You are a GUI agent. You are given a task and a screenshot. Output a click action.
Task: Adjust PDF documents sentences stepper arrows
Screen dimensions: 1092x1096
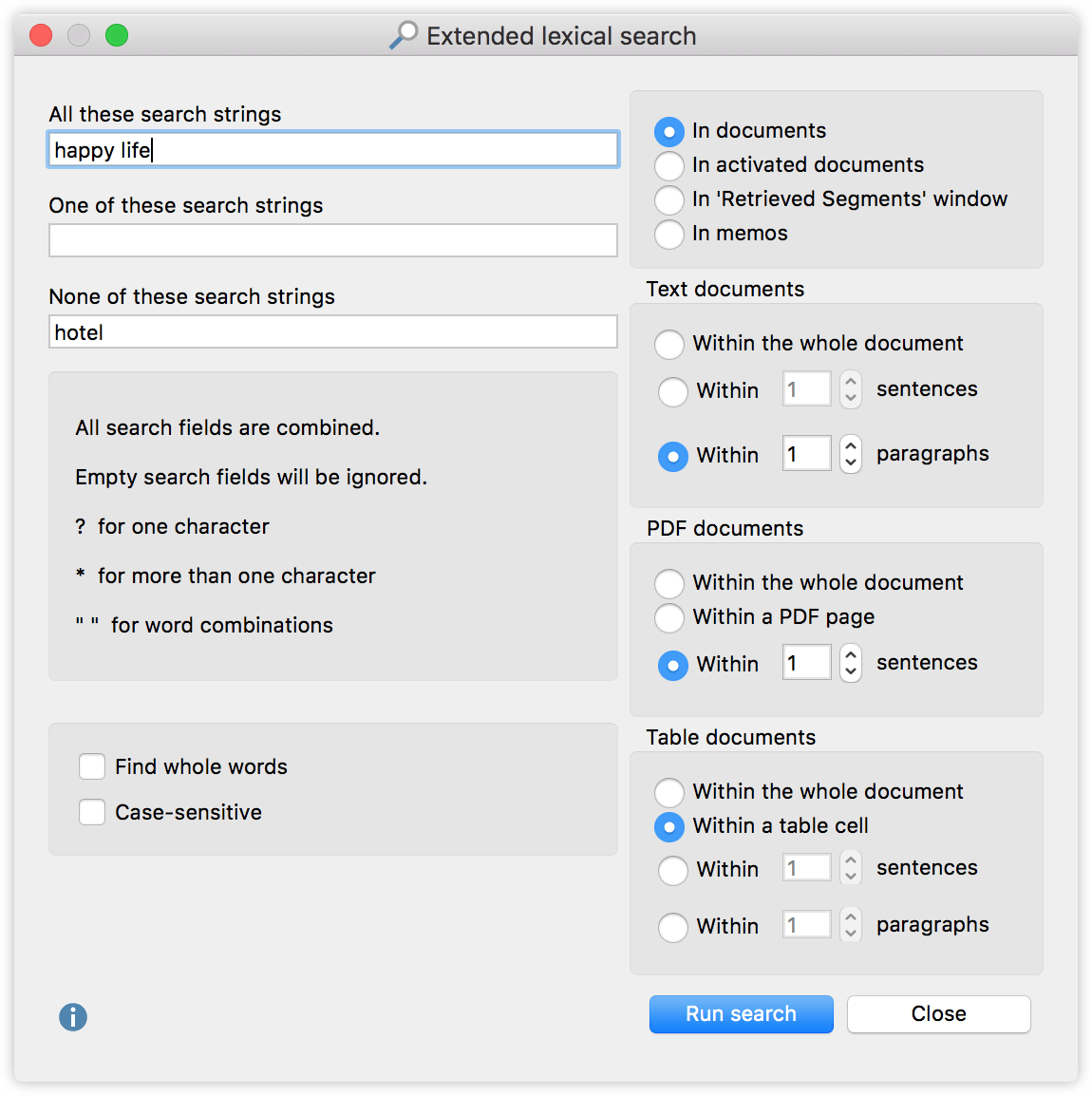[x=850, y=663]
